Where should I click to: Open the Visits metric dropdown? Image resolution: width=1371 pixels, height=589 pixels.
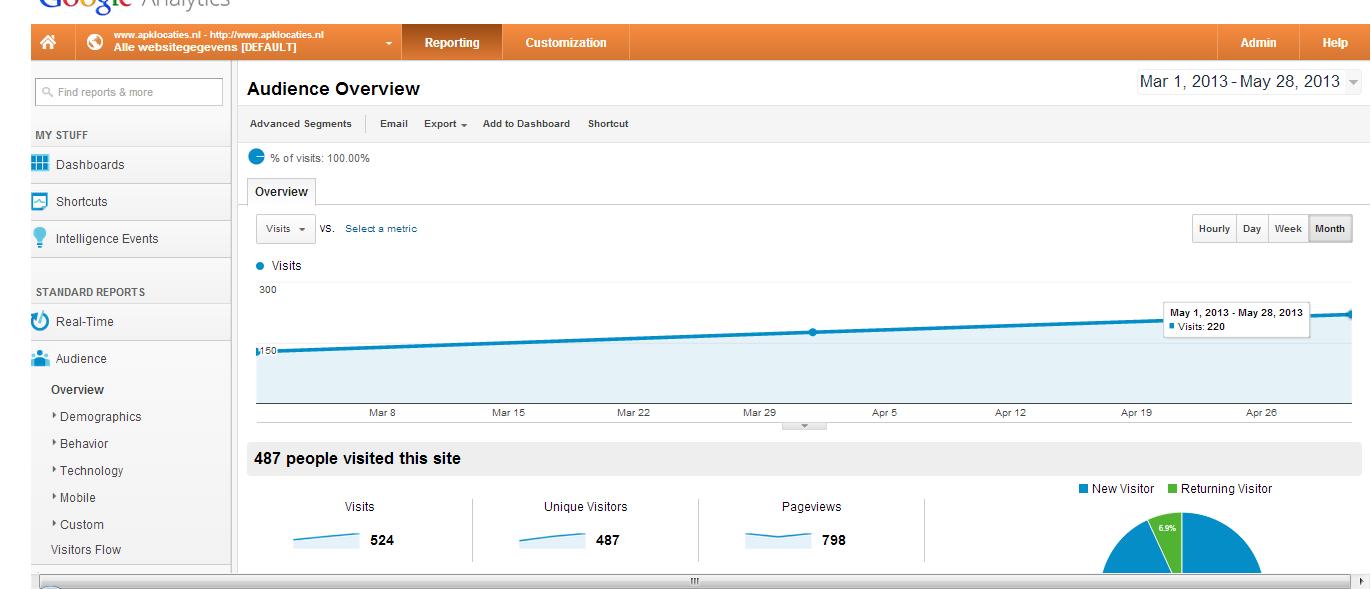(x=286, y=229)
